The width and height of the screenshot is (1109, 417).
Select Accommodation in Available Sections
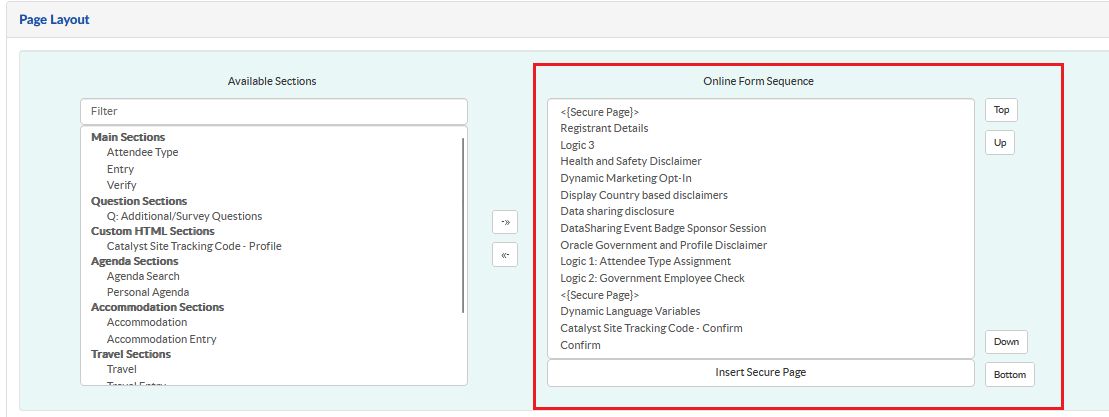[147, 322]
